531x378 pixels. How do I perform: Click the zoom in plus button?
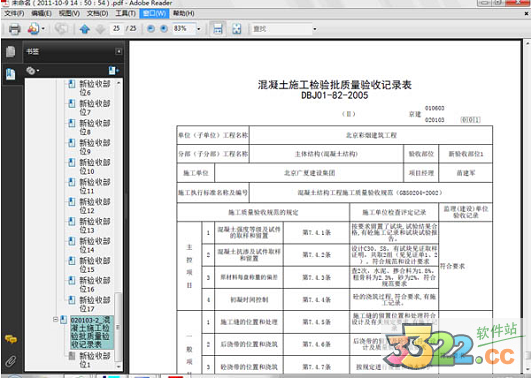[164, 29]
